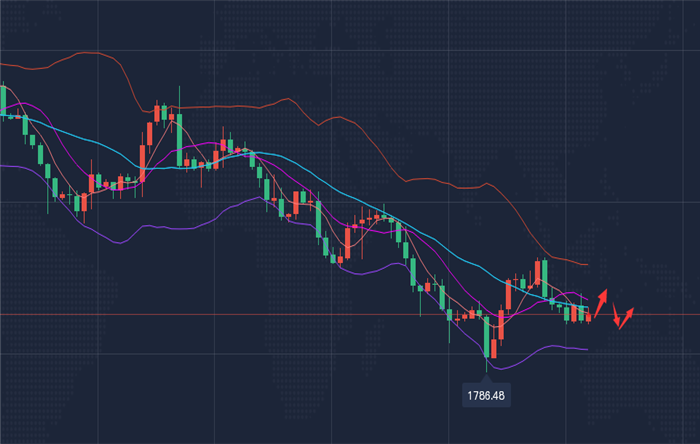Click the last red candle on the chart

[588, 316]
